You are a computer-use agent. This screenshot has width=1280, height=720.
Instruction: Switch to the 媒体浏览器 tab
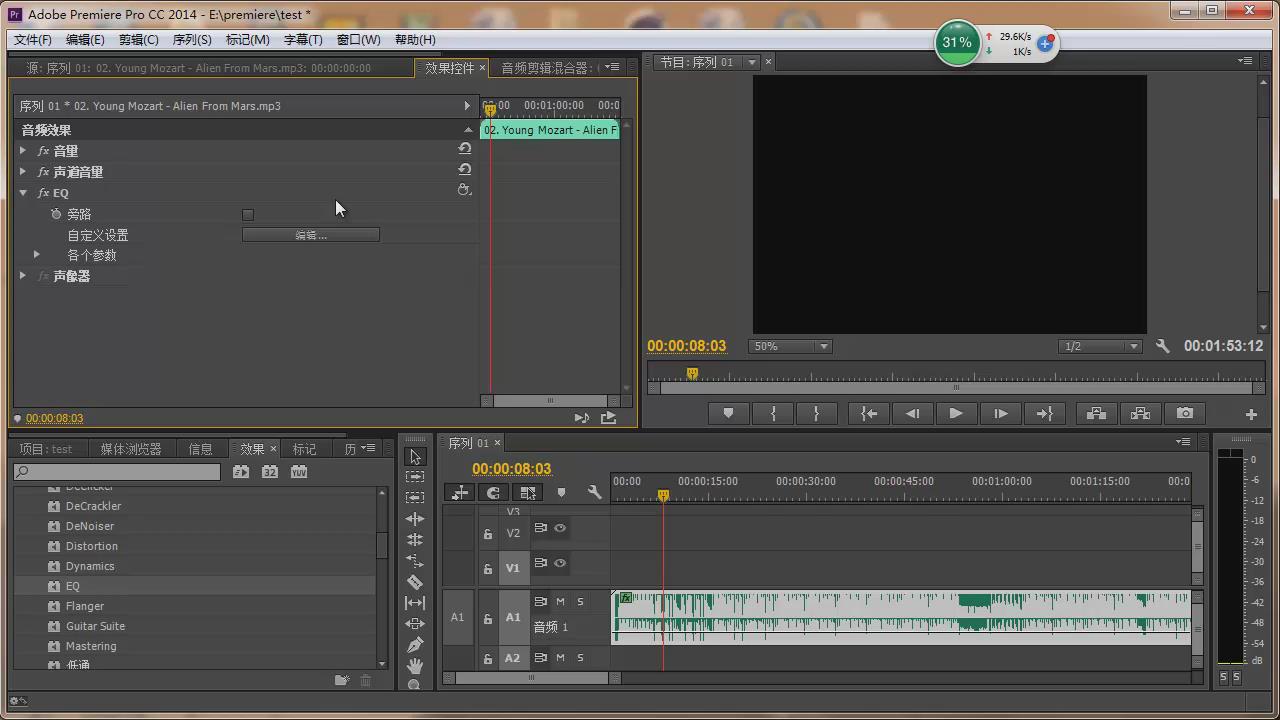click(x=130, y=449)
